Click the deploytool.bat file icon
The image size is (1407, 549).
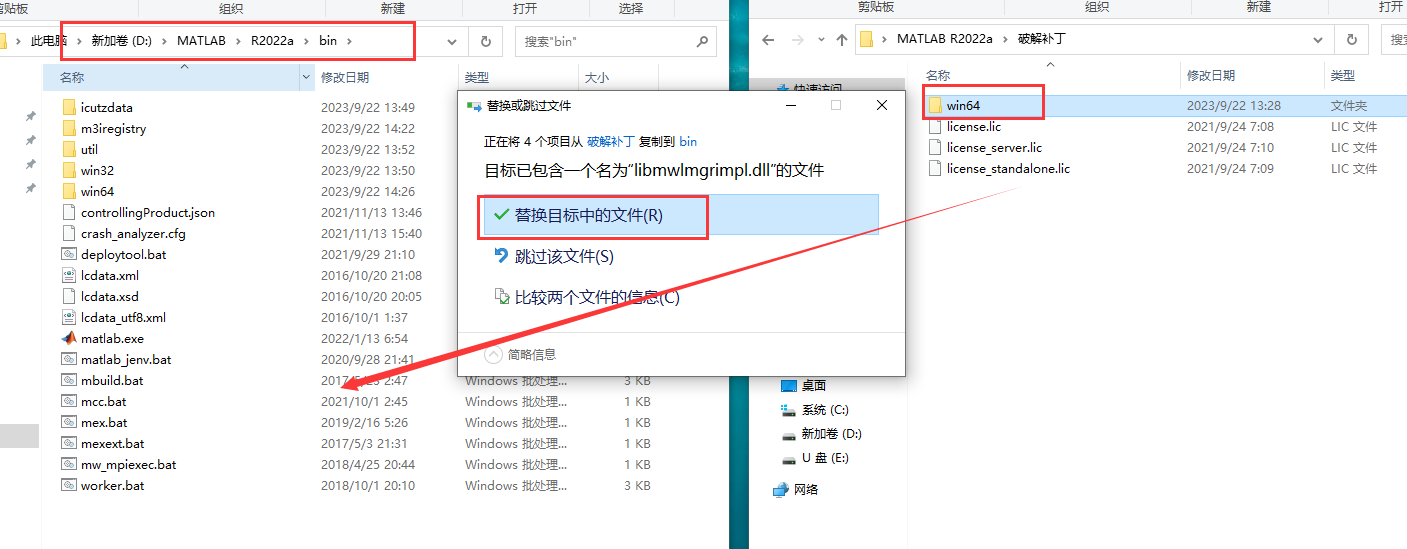tap(69, 254)
